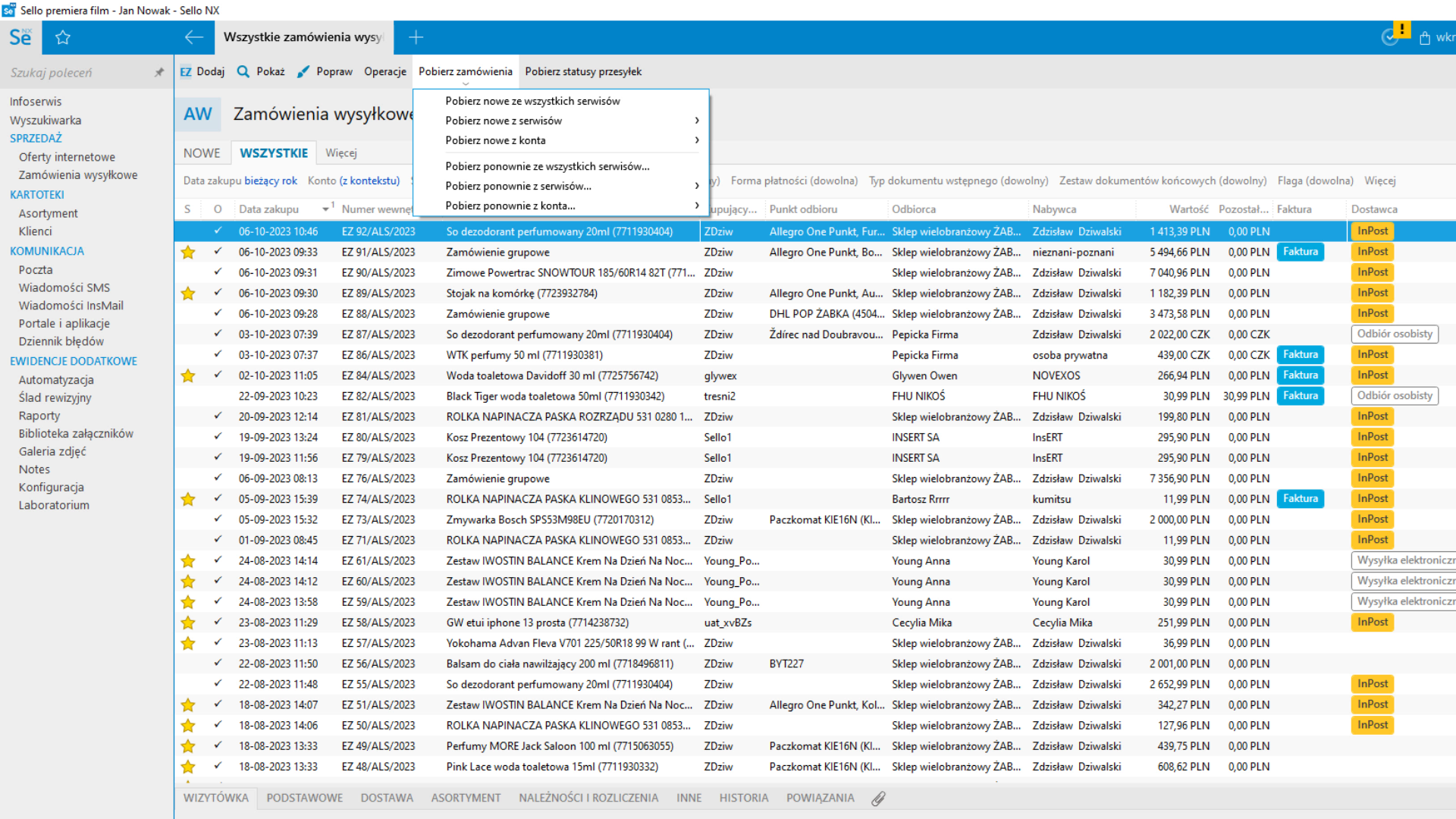Toggle star on order EZ 48/ALS/2023

188,767
